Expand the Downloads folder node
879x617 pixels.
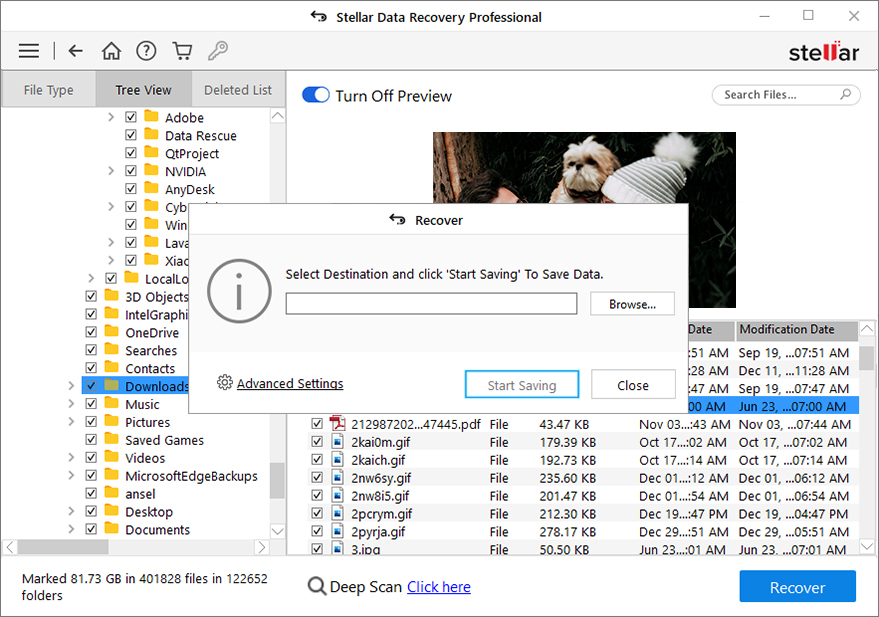(71, 386)
